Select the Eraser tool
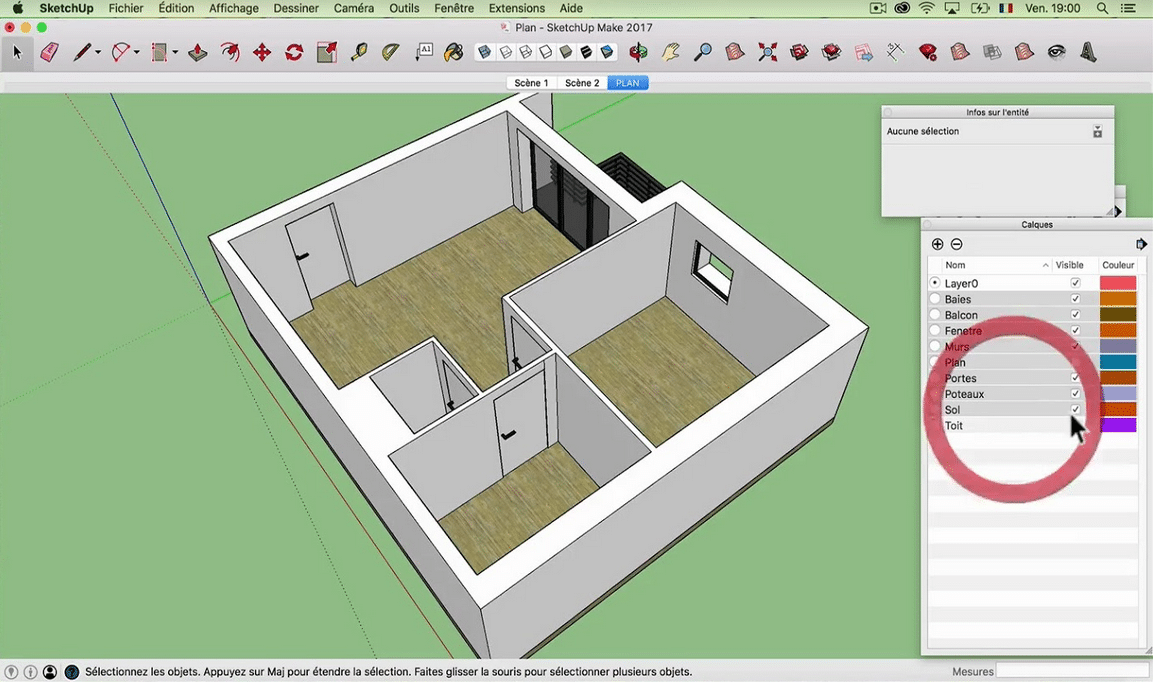1153x682 pixels. coord(49,51)
